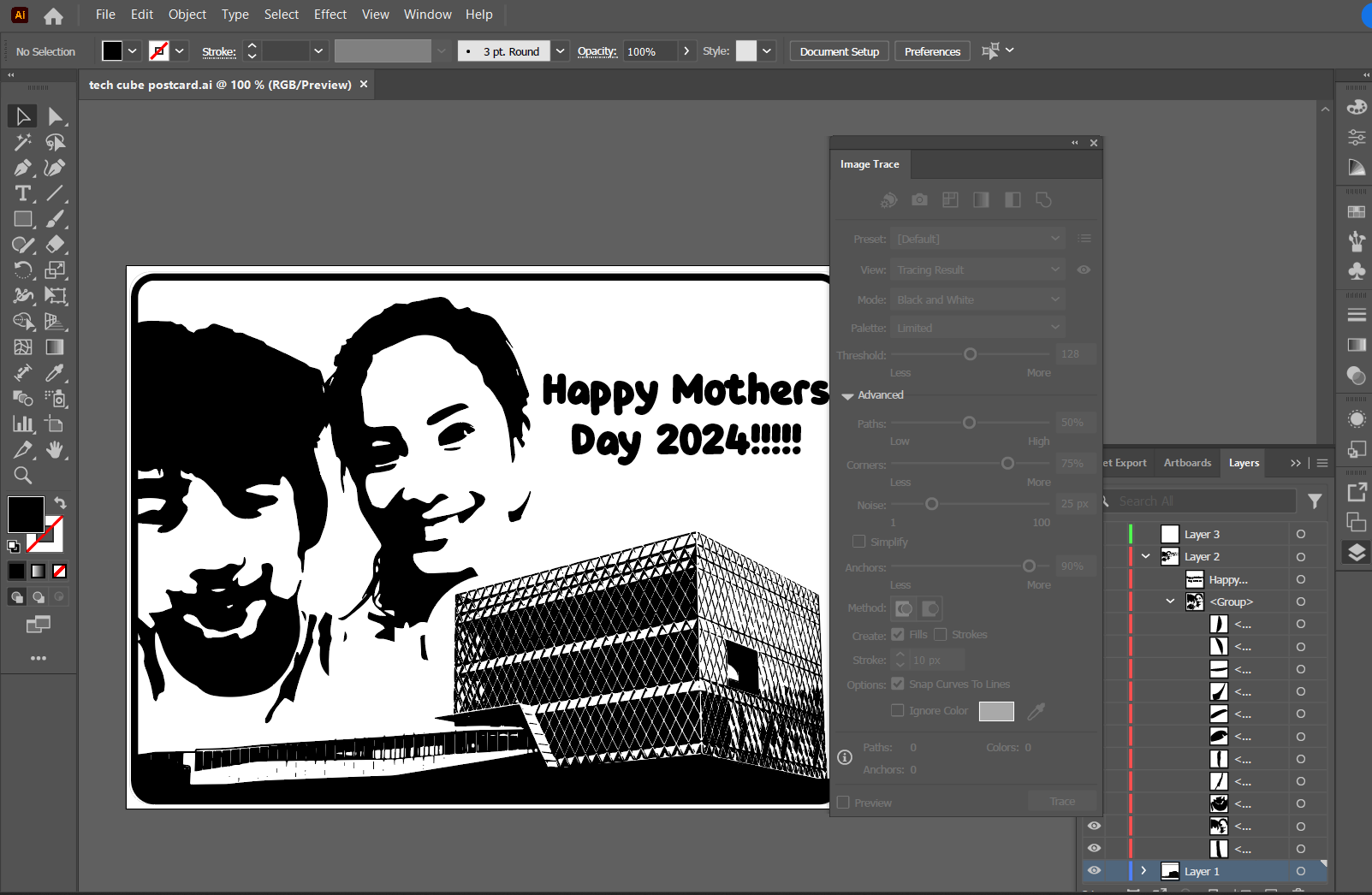
Task: Enable the Ignore Color checkbox
Action: coord(898,710)
